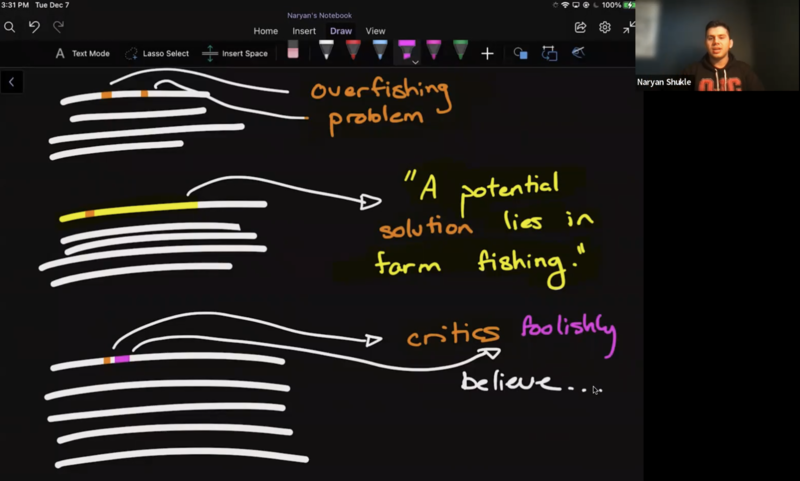Open the Insert tab
This screenshot has width=800, height=481.
pos(304,31)
